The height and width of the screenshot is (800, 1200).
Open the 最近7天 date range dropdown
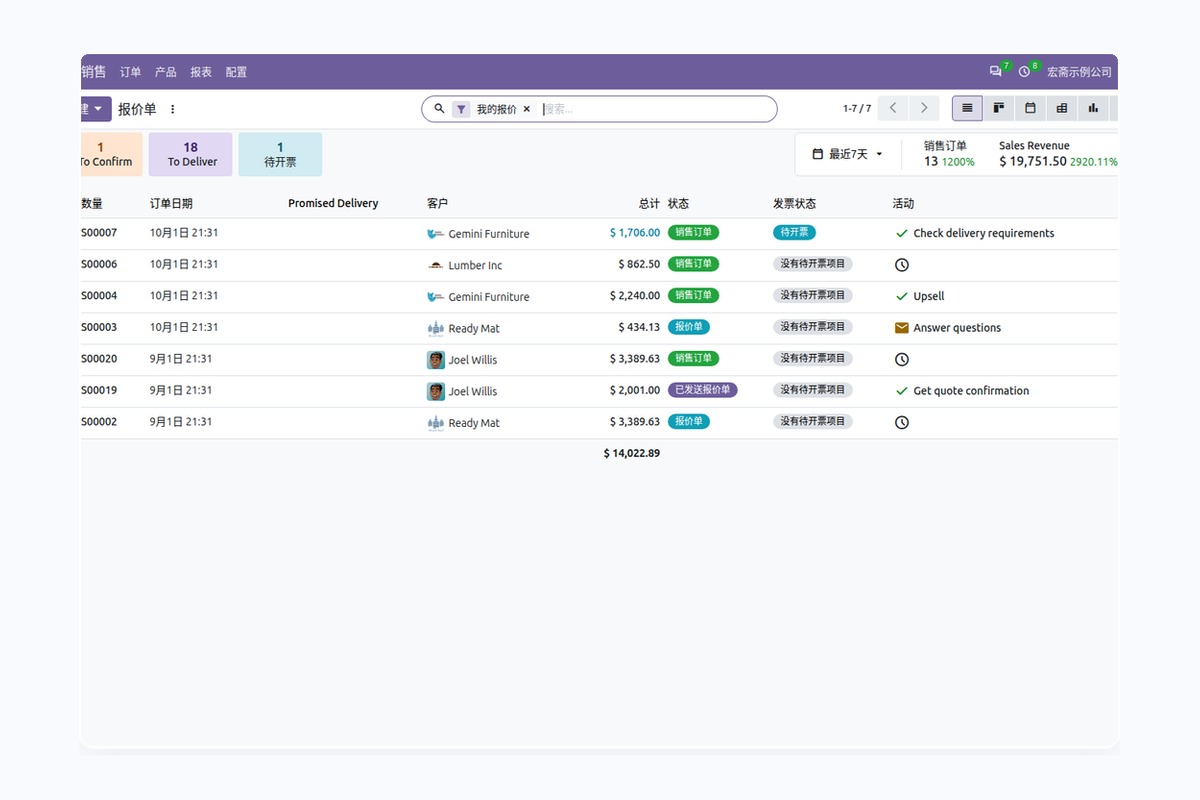848,154
